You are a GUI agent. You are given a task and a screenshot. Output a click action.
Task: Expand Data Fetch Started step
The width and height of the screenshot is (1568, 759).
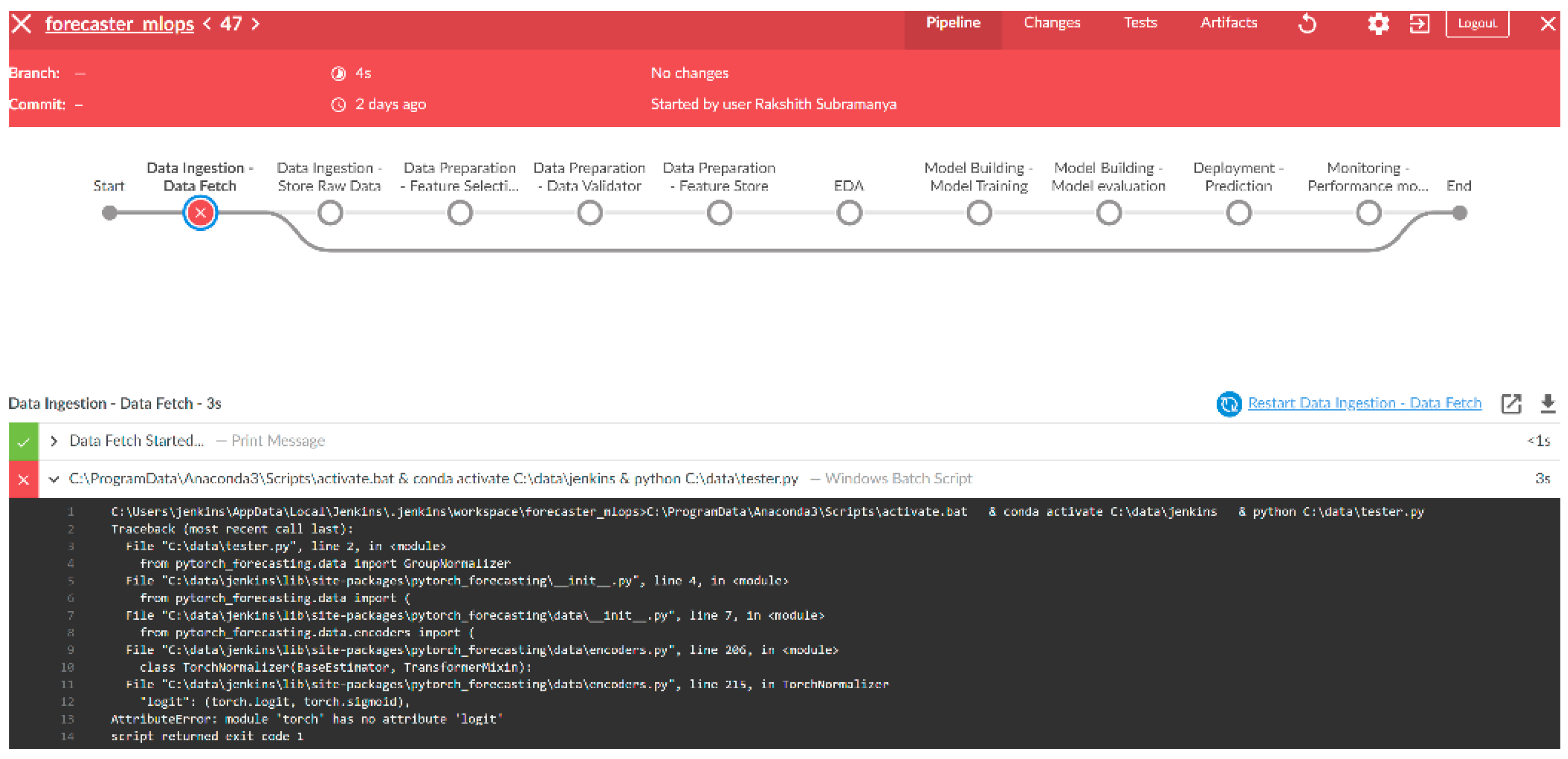[54, 441]
